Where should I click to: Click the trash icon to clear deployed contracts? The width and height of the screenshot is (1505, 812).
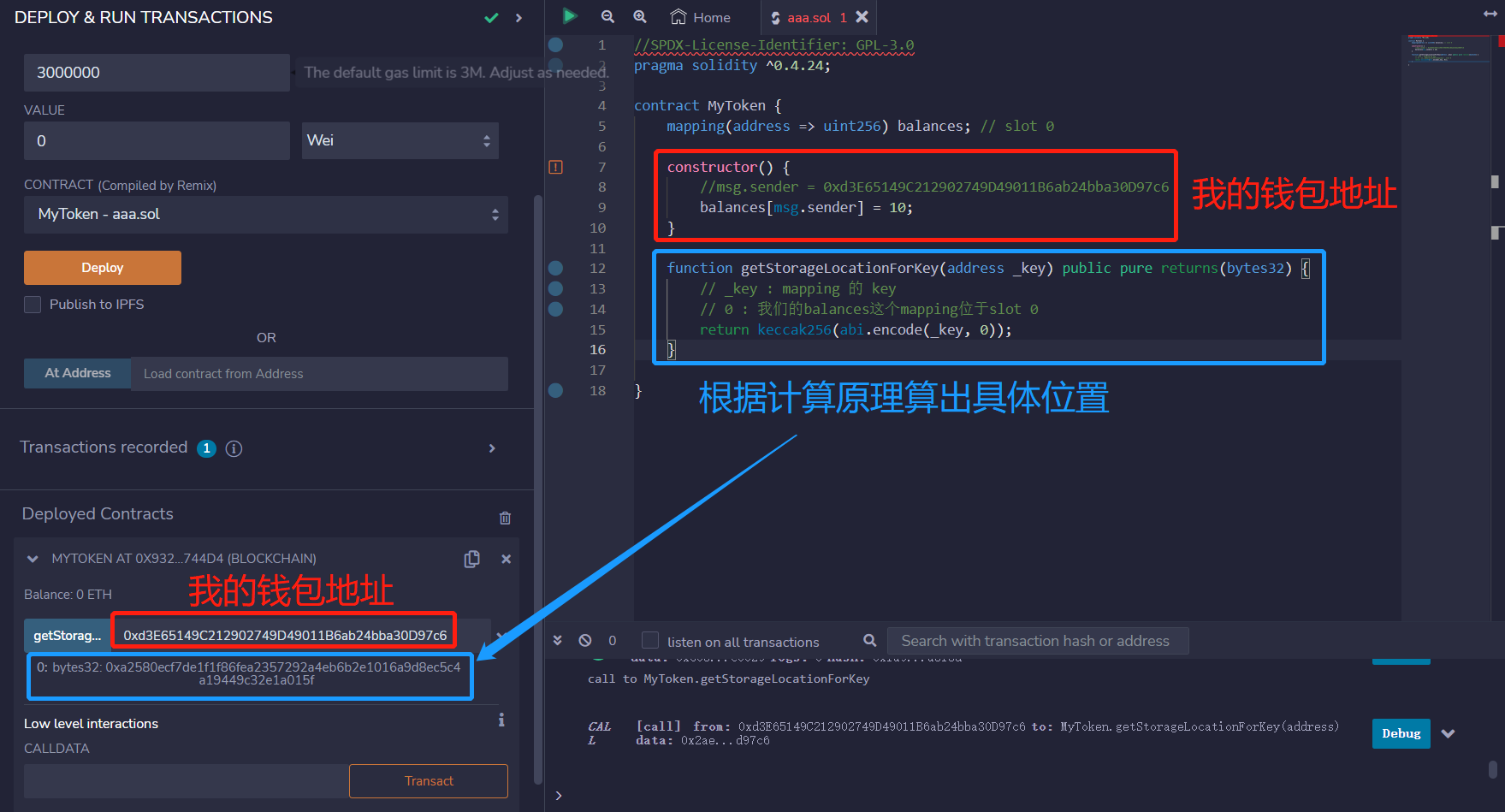pyautogui.click(x=505, y=518)
